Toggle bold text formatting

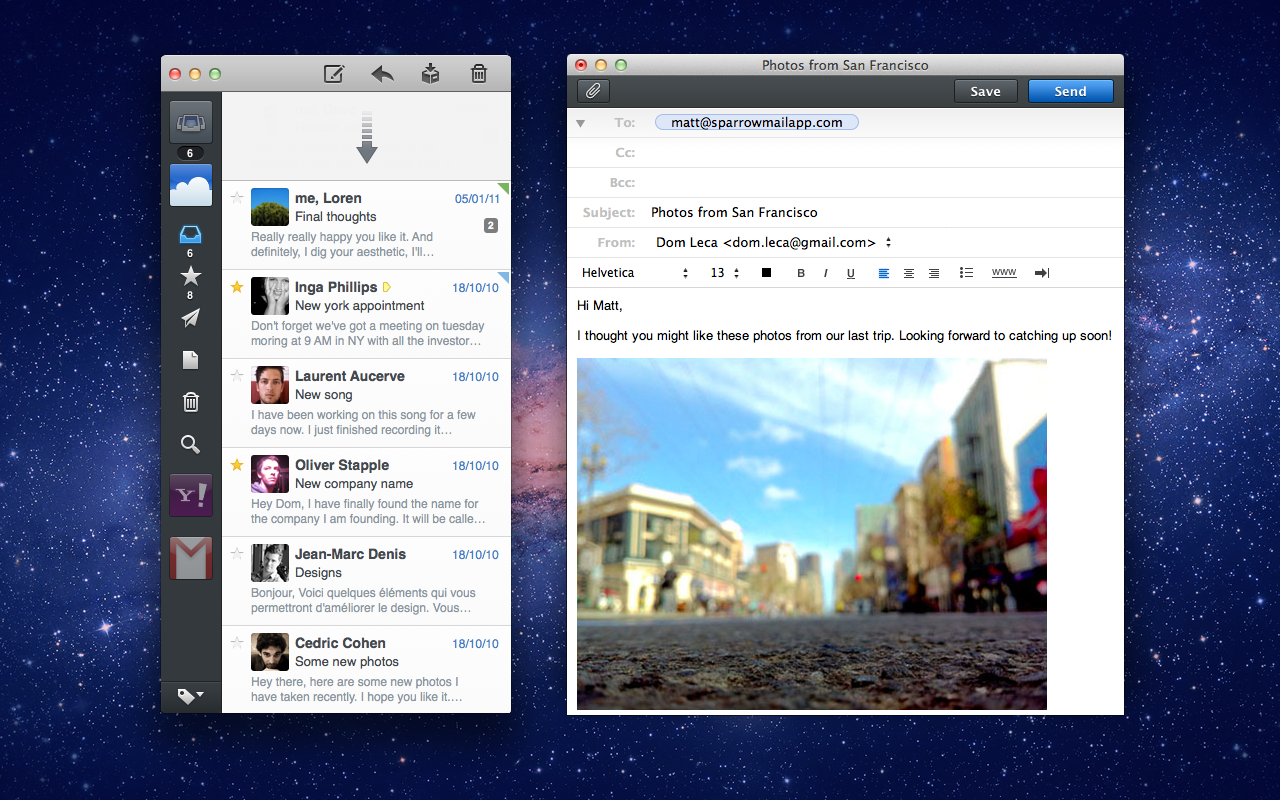801,273
